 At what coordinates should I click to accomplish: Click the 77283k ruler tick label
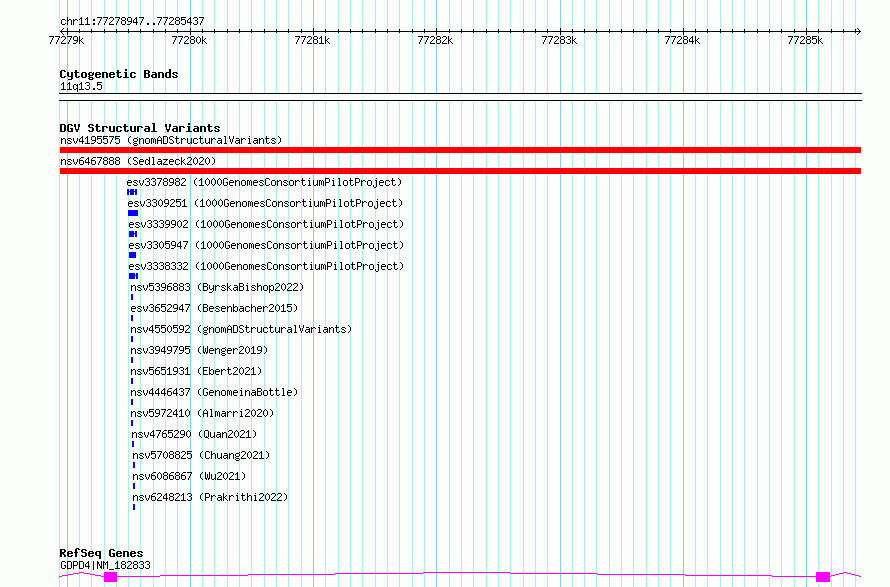[559, 40]
